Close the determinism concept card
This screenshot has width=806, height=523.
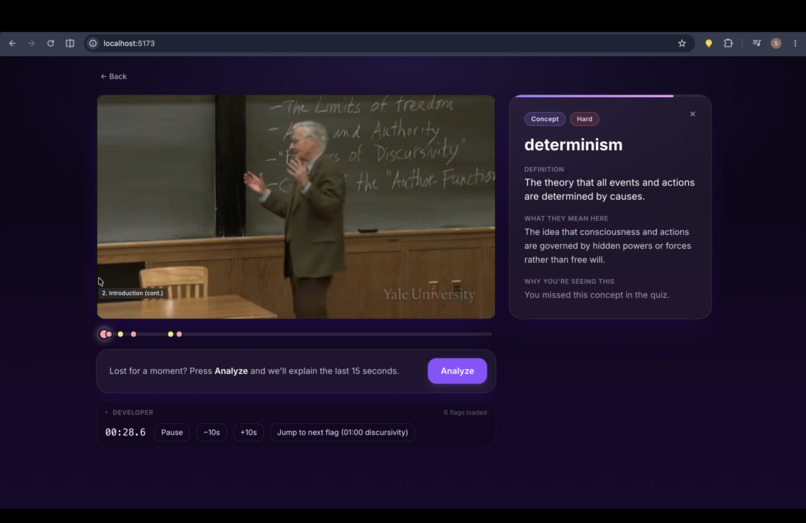pyautogui.click(x=692, y=114)
